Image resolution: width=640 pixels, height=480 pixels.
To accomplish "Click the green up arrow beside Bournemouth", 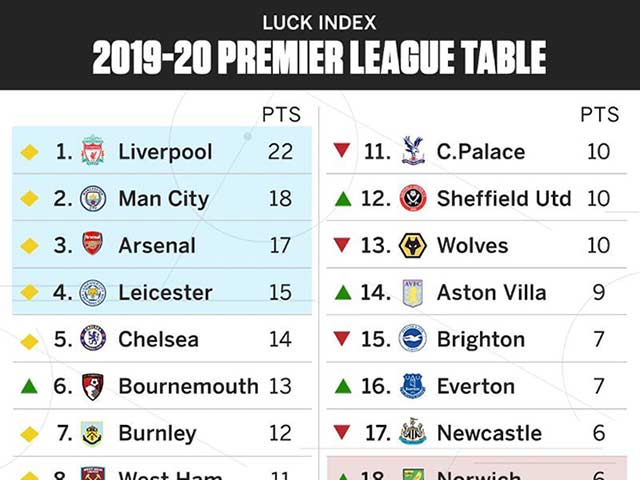I will coord(30,386).
